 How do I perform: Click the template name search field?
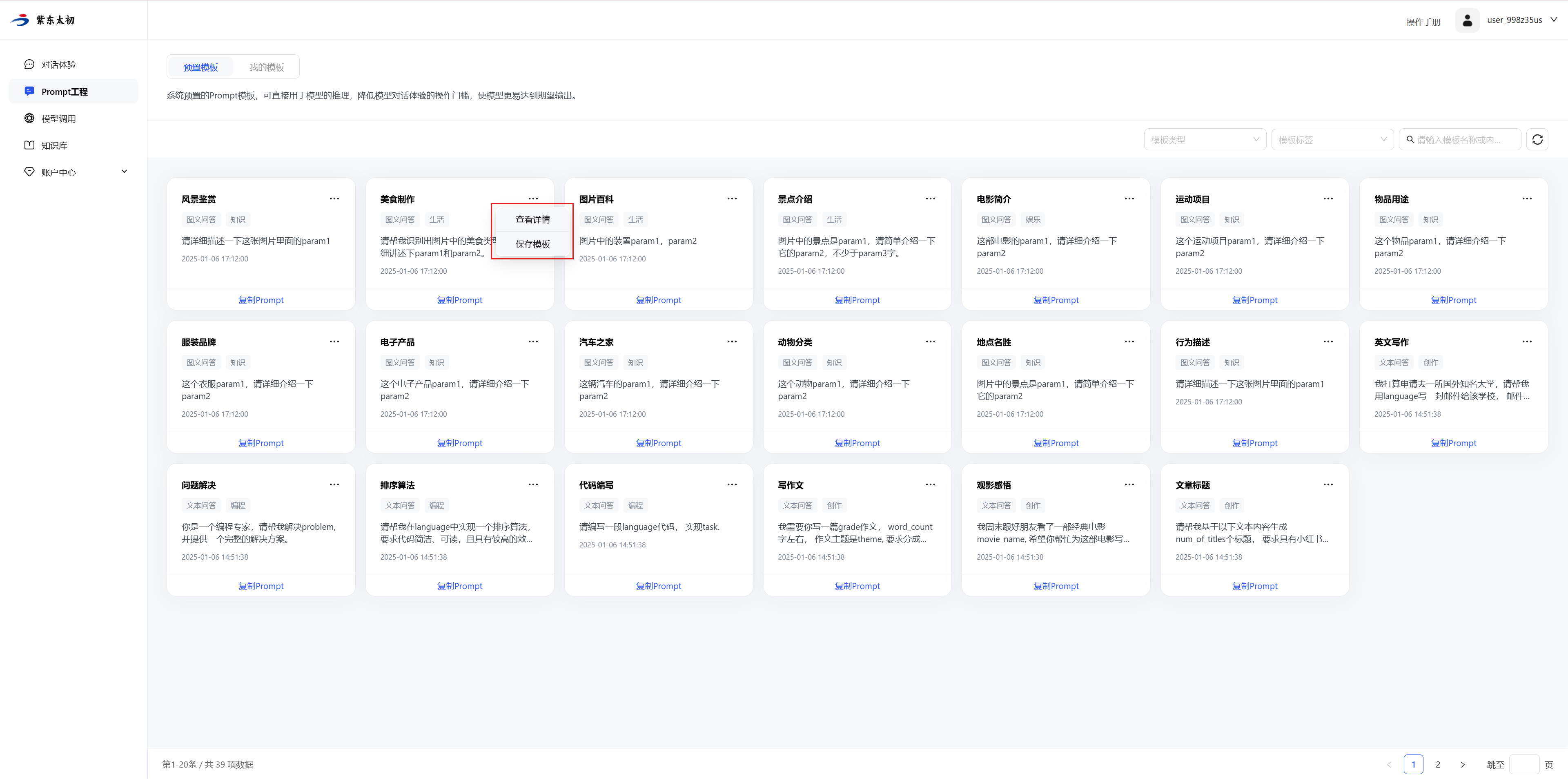click(1463, 139)
